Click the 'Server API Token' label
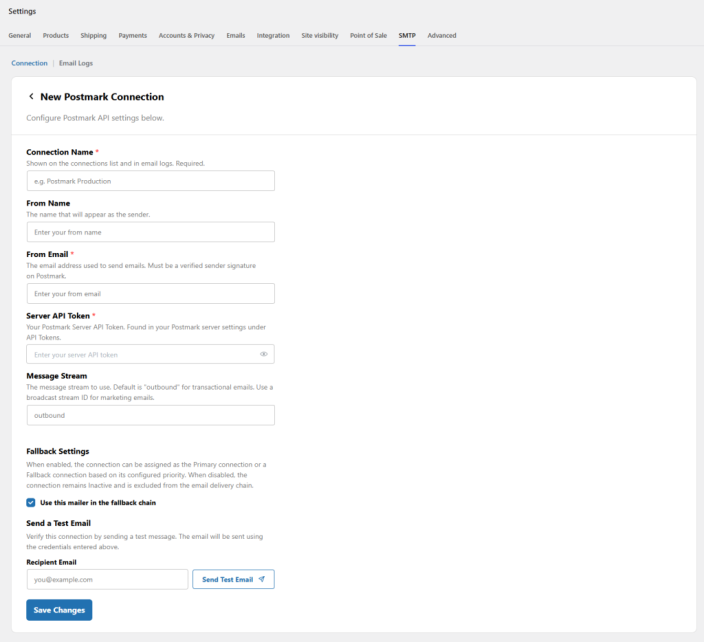The width and height of the screenshot is (704, 642). 58,316
